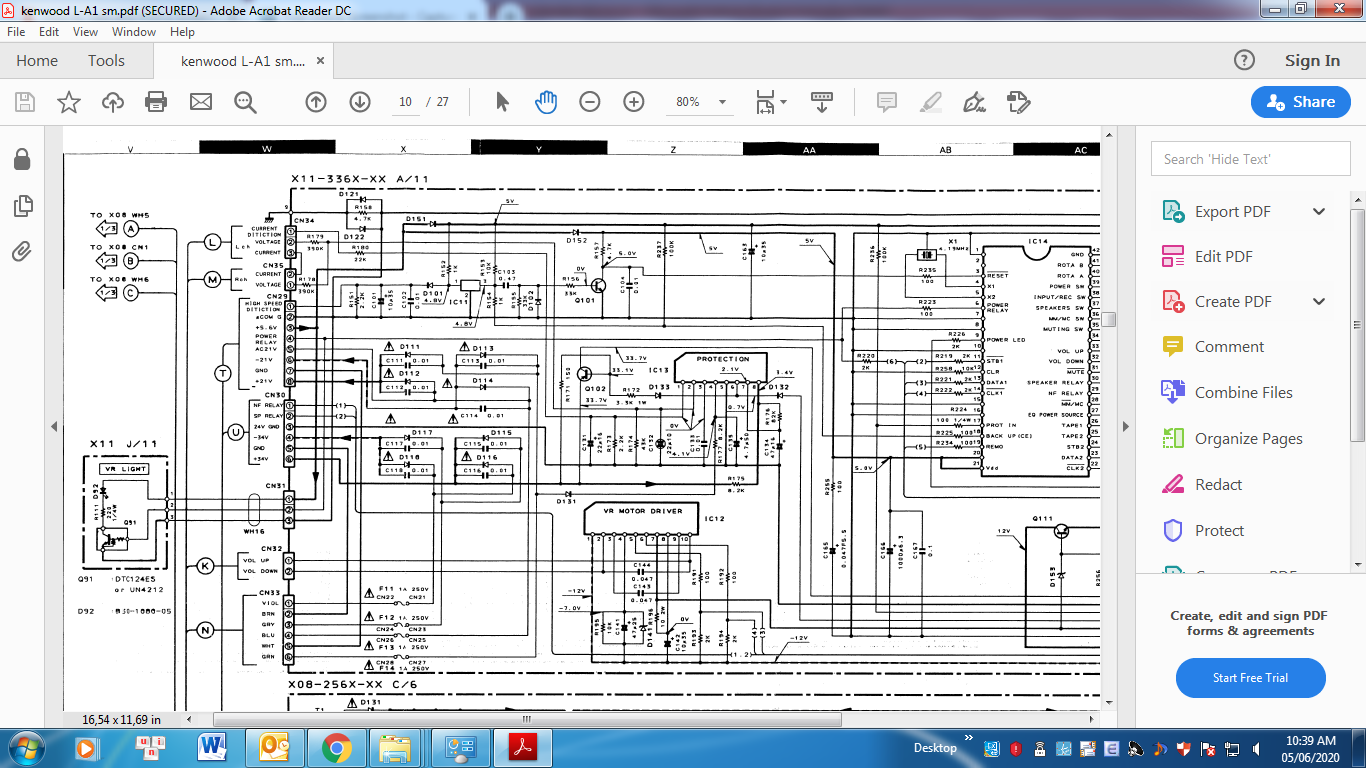The width and height of the screenshot is (1366, 768).
Task: Click the Sign In link
Action: tap(1312, 61)
